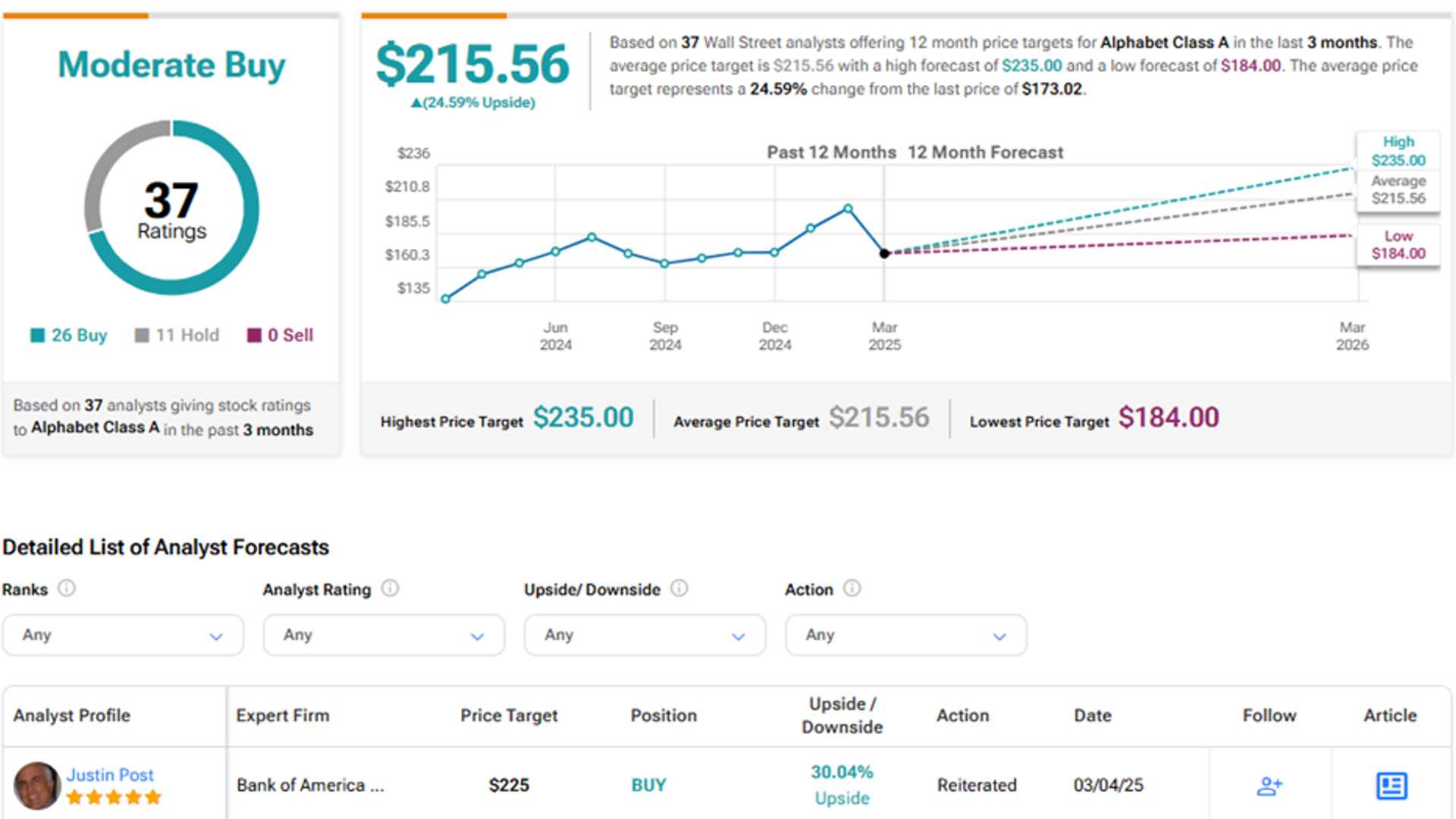Open Justin Post analyst profile link
Screen dimensions: 1456x819
point(110,775)
